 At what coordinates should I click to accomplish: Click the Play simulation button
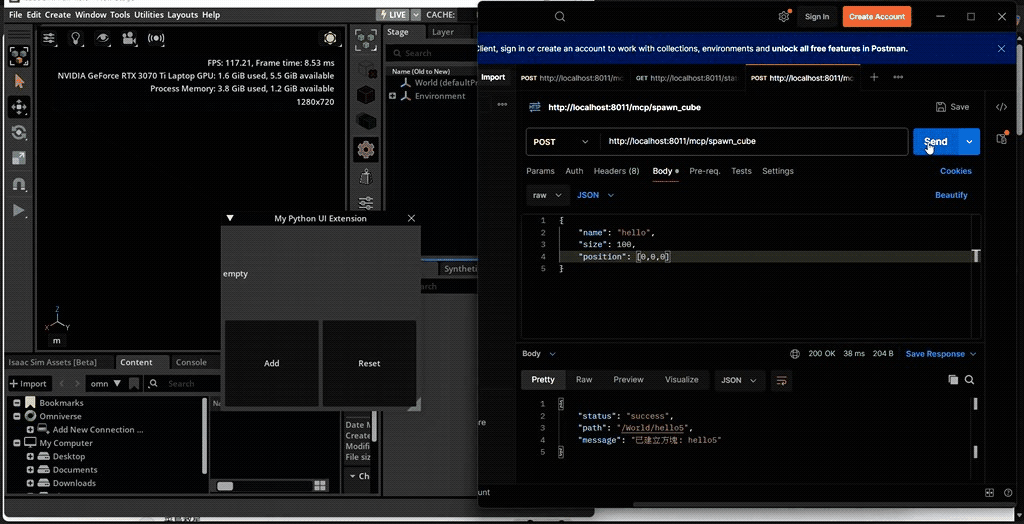coord(18,210)
